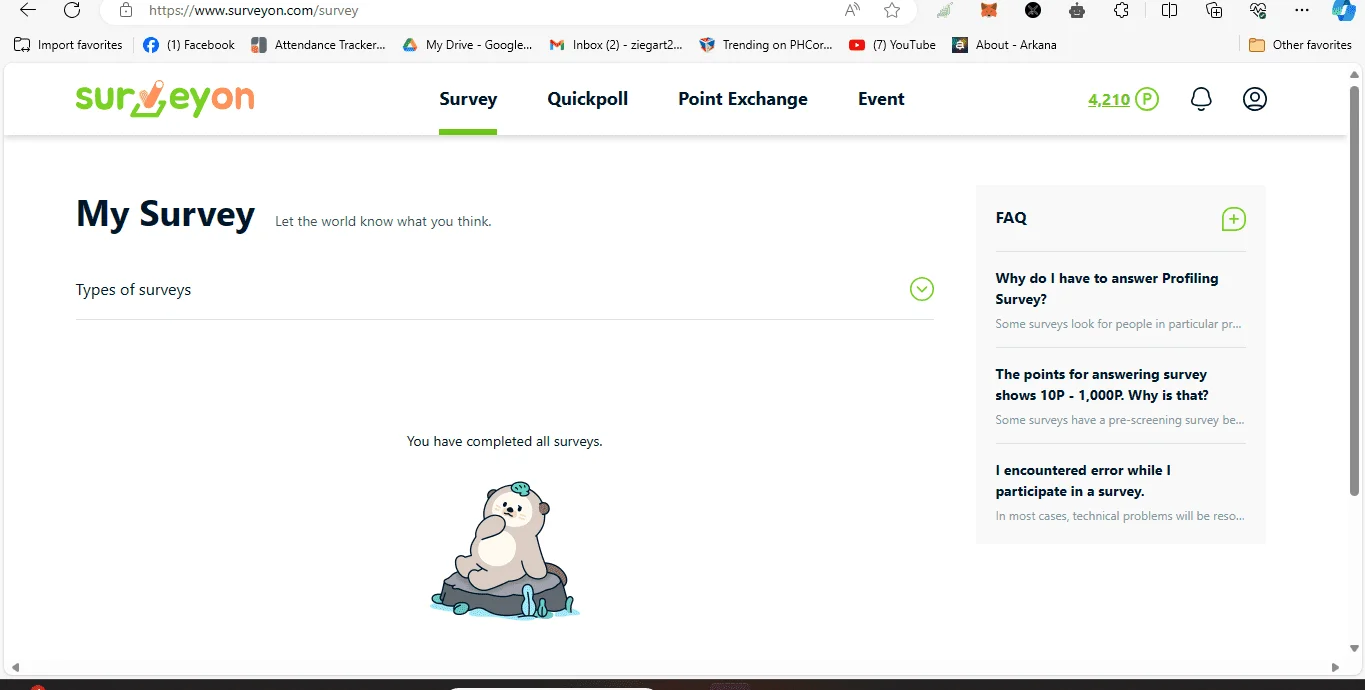1365x690 pixels.
Task: Add page to favorites with the star icon
Action: point(892,10)
